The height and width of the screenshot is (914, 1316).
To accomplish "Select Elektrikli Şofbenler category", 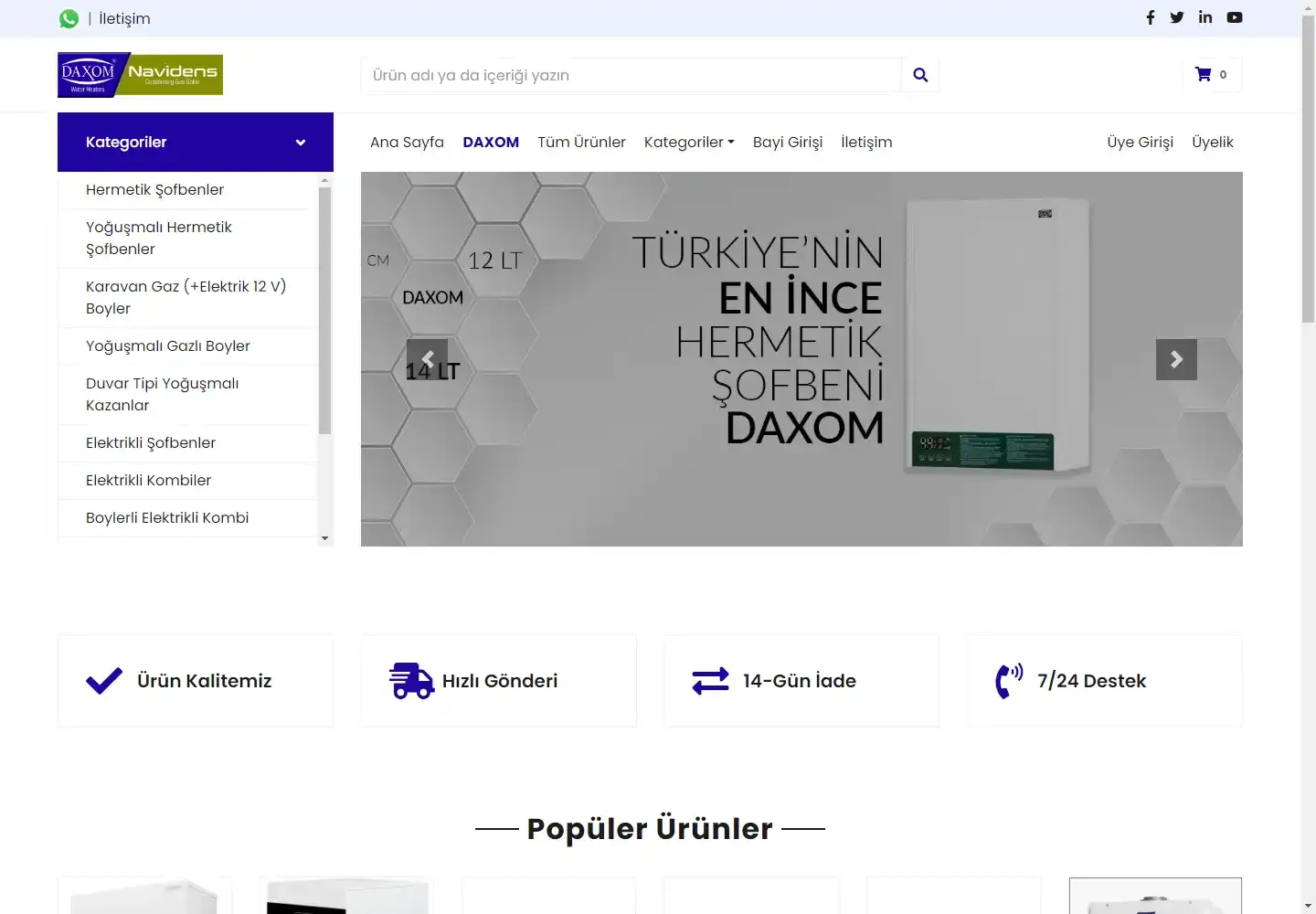I will pos(187,443).
